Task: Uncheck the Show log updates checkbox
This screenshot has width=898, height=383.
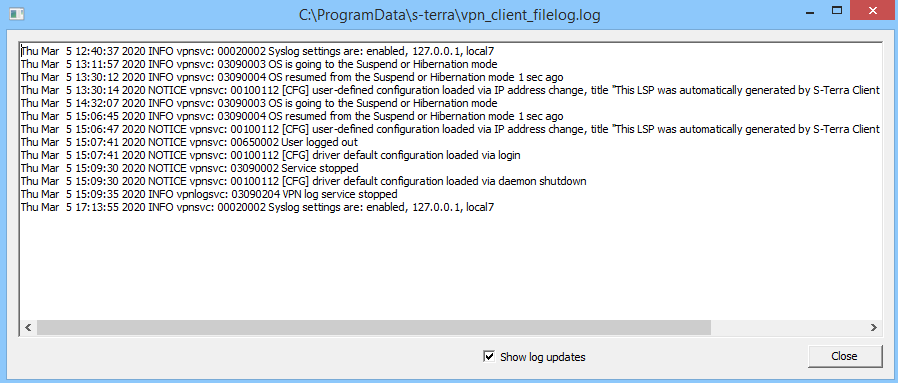Action: tap(489, 357)
